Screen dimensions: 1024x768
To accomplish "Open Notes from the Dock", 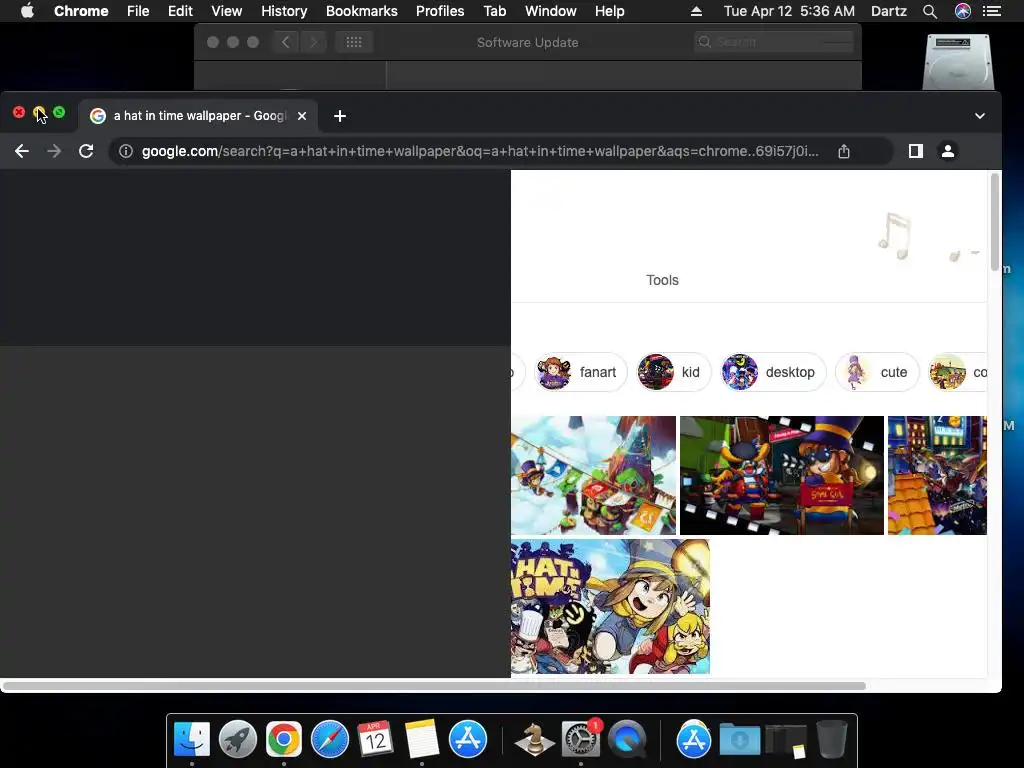I will [422, 739].
